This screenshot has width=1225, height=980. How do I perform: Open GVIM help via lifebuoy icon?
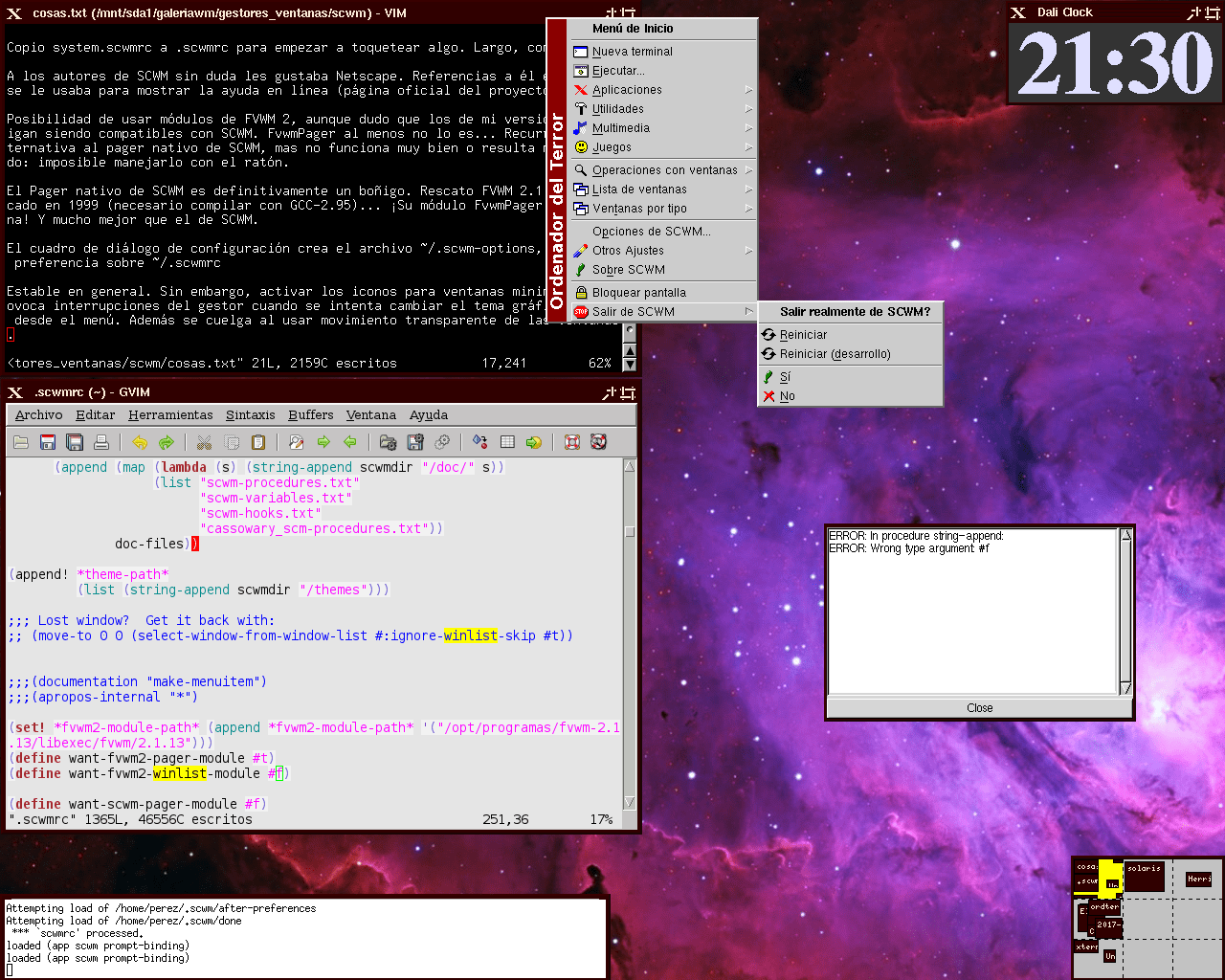coord(572,442)
